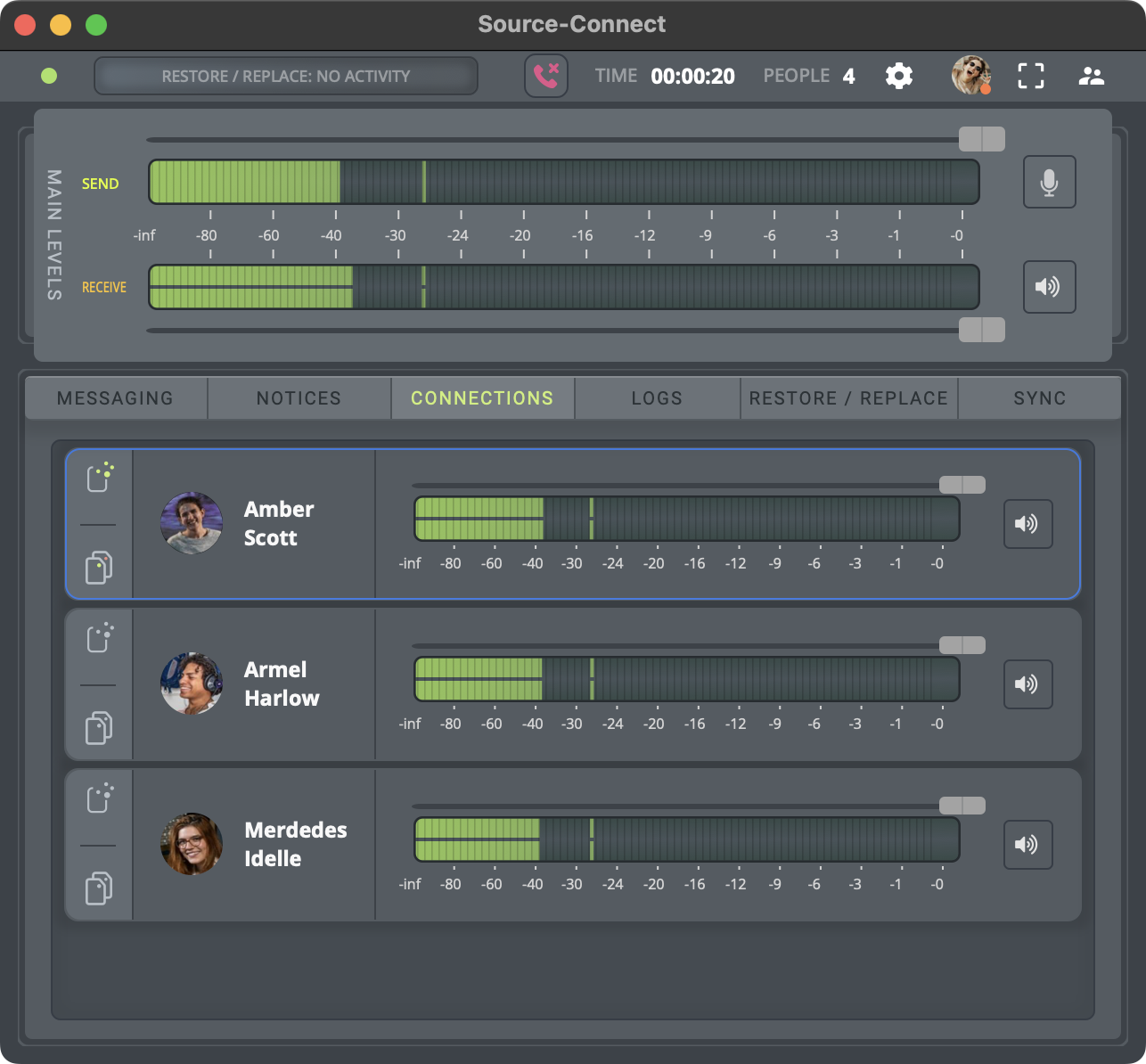Open the people contacts icon

coord(1091,76)
